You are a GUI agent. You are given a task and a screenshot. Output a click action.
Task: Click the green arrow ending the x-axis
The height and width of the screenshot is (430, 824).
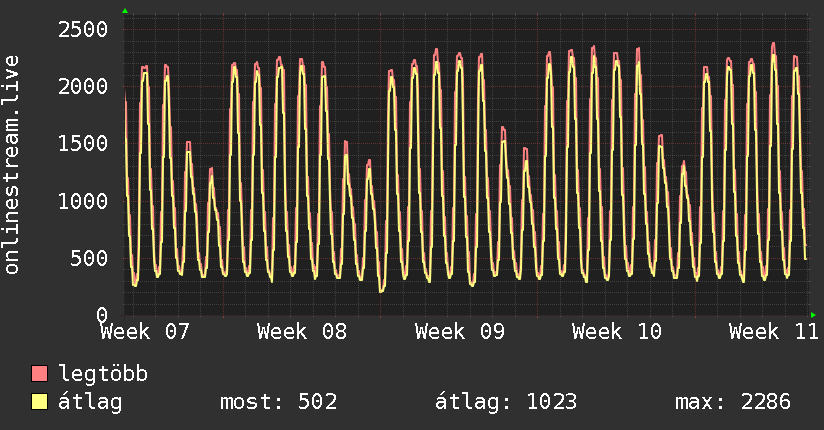tap(813, 315)
